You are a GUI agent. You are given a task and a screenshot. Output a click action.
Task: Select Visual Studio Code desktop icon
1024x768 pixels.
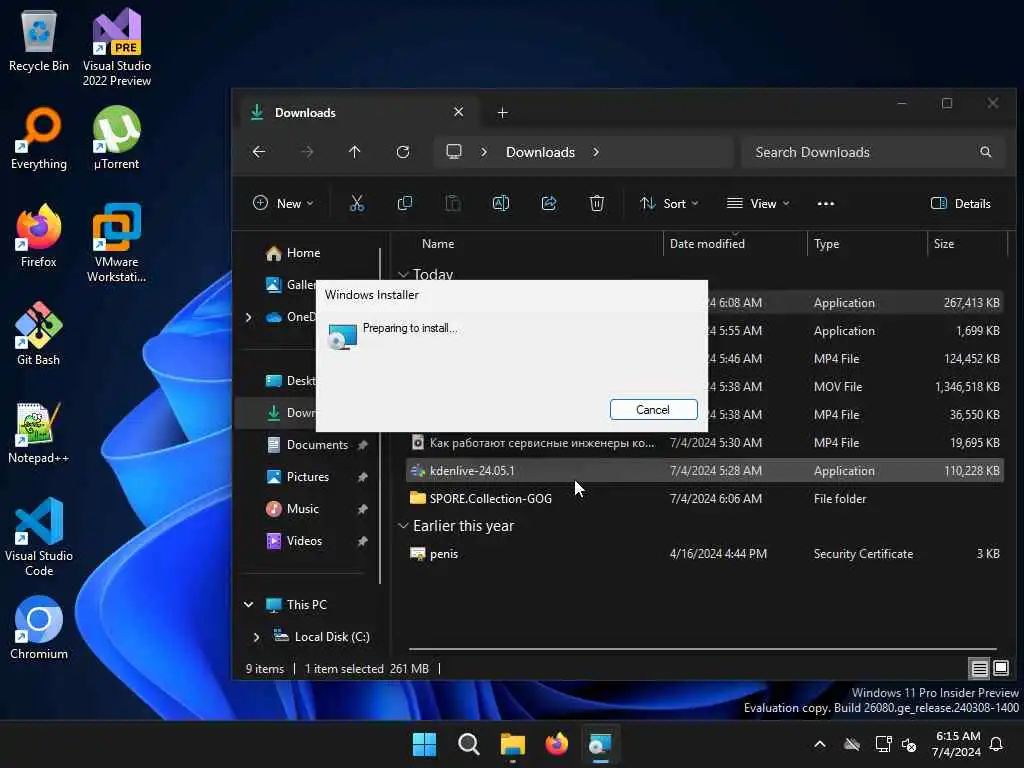coord(39,537)
